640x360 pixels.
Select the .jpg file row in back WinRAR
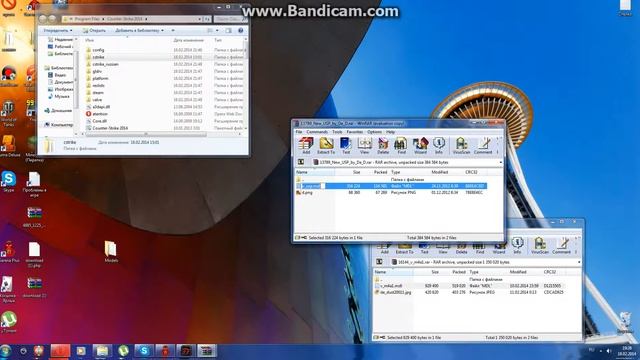click(x=469, y=292)
